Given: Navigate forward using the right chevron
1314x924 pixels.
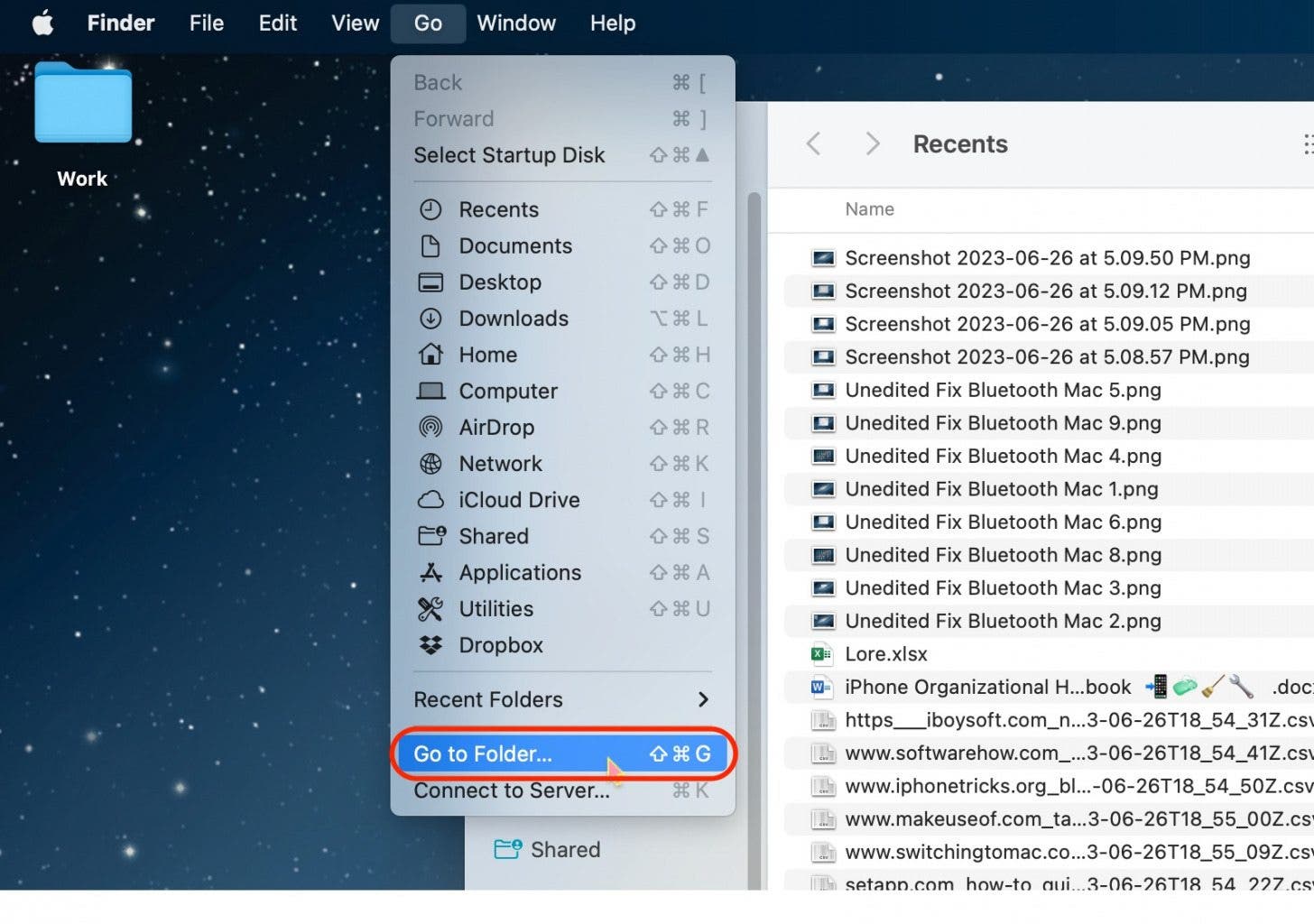Looking at the screenshot, I should (872, 144).
